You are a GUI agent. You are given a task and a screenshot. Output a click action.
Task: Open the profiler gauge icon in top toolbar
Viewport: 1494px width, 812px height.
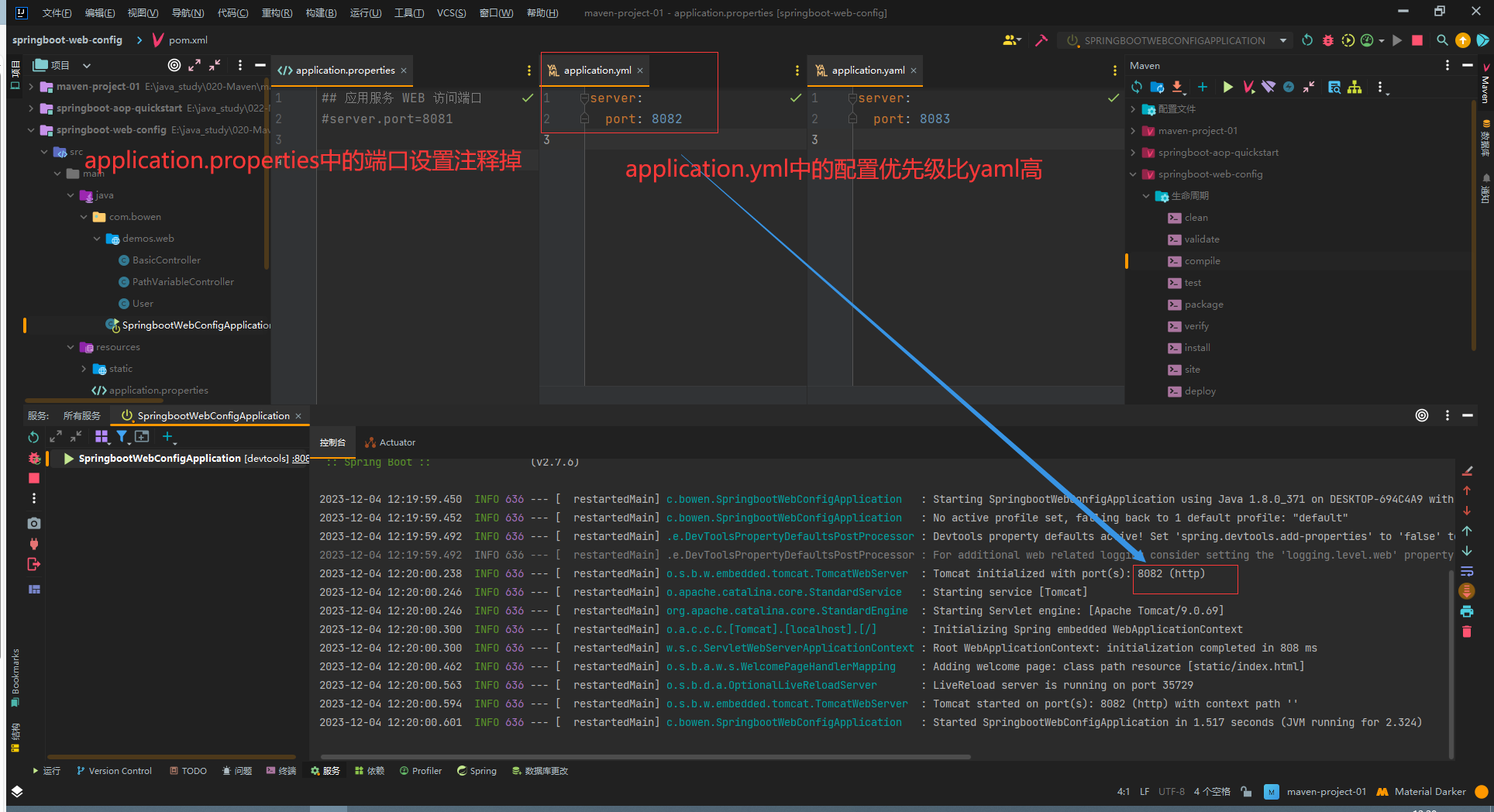pos(1367,40)
